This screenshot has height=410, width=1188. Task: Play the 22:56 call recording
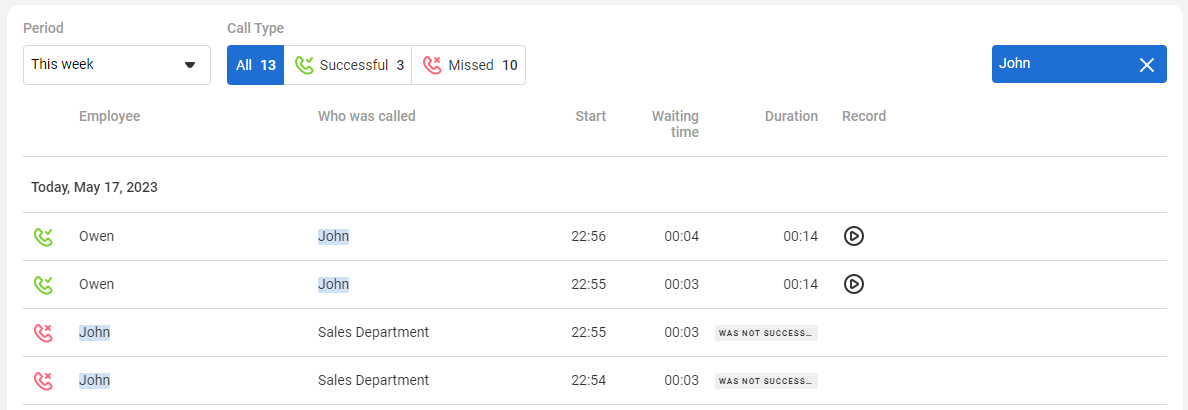click(853, 236)
